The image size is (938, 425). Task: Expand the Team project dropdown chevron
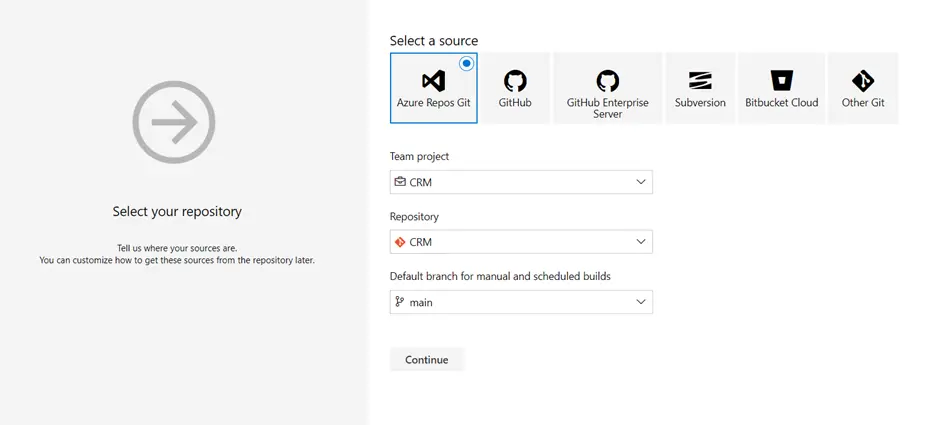(641, 182)
